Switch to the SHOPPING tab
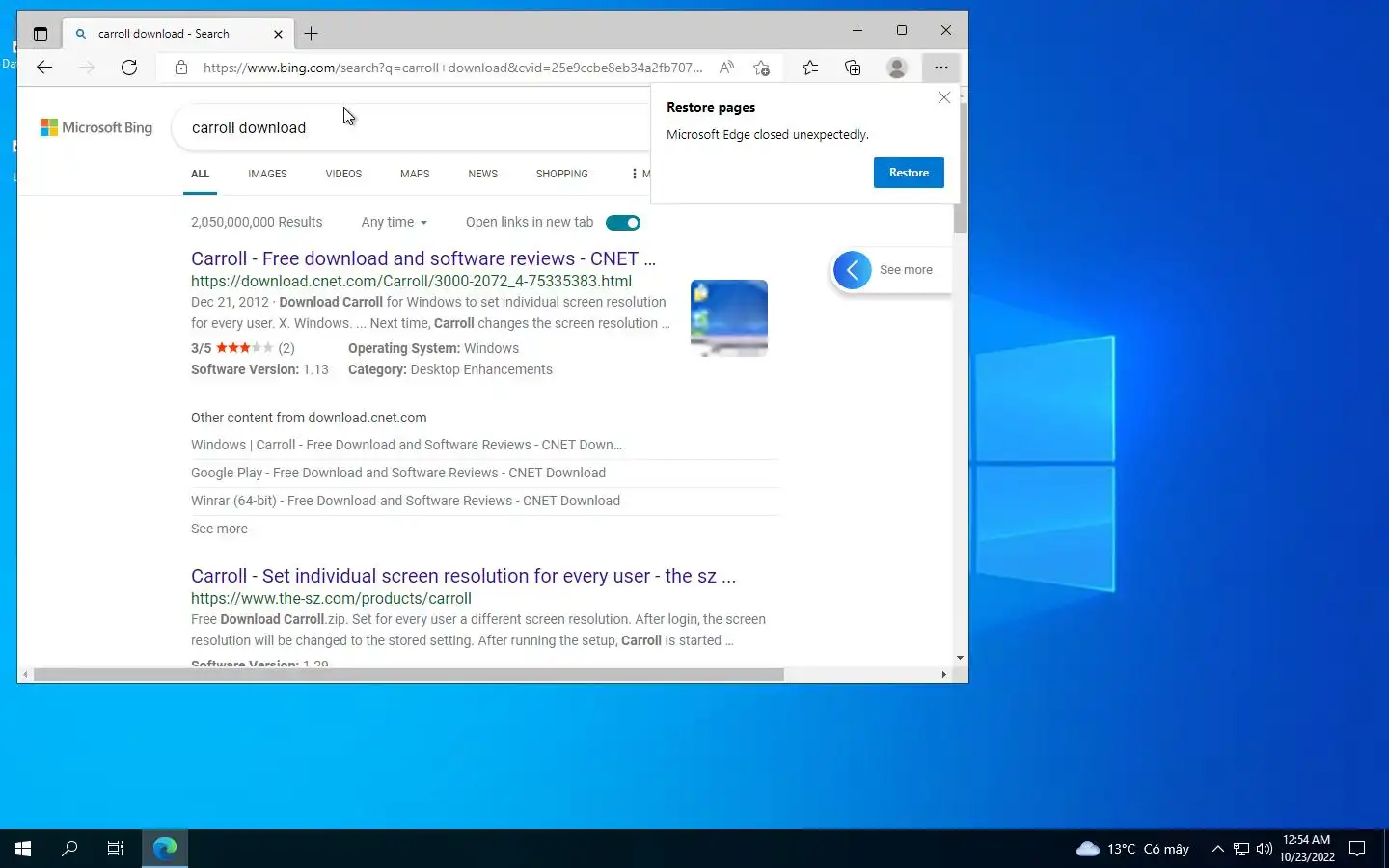 (561, 174)
